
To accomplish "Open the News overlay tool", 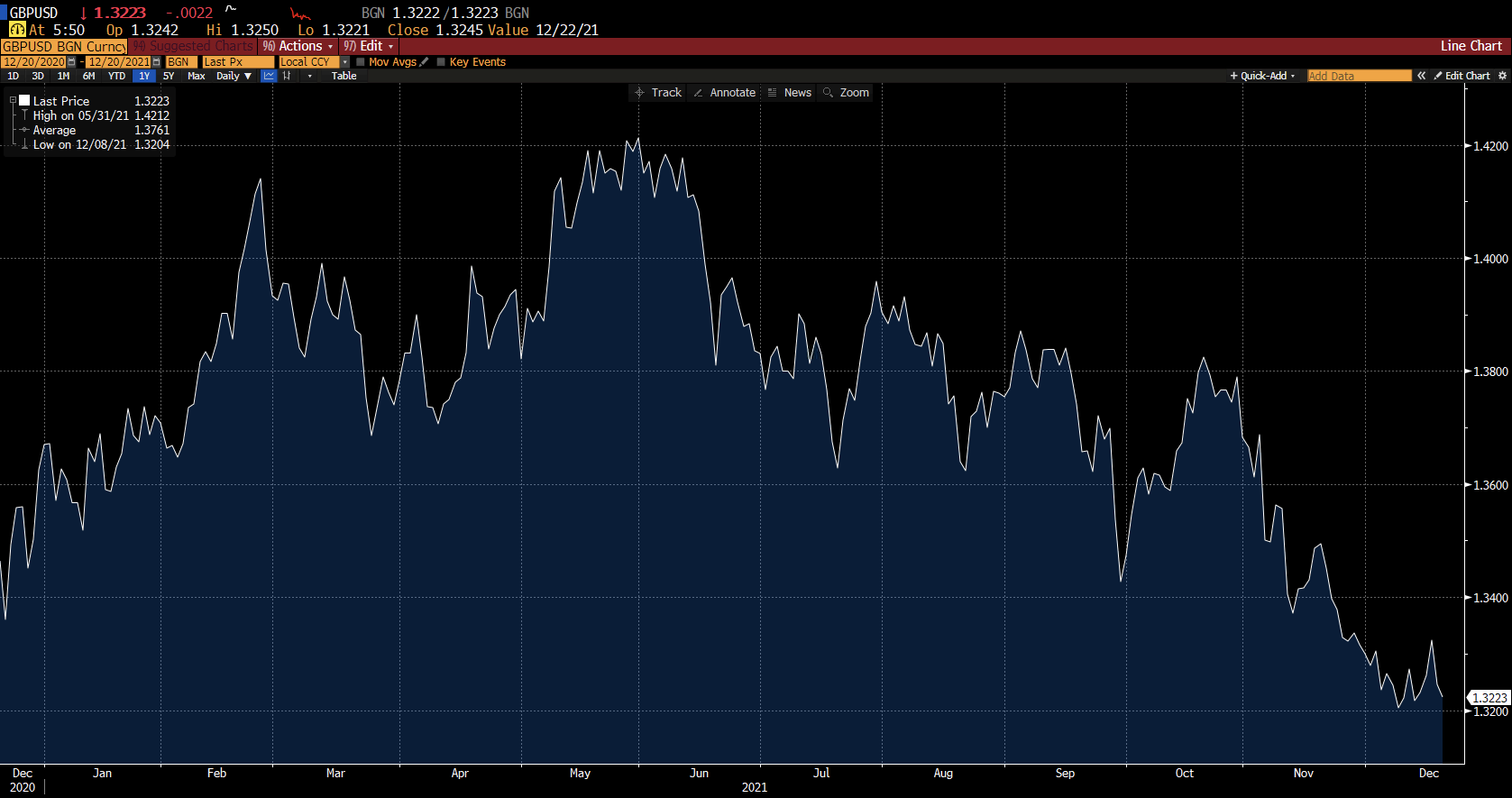I will pos(789,93).
